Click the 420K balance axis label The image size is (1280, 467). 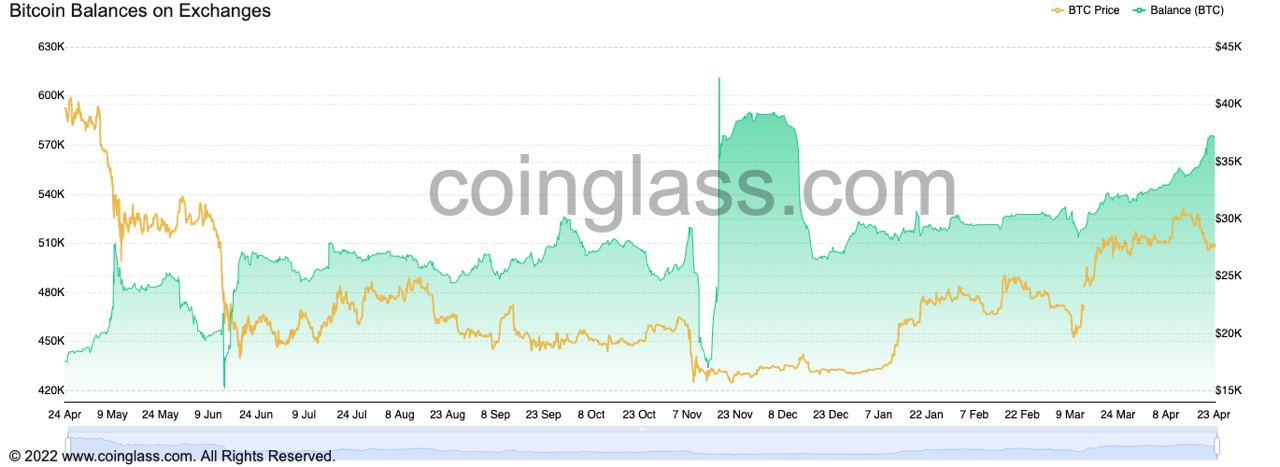click(51, 390)
